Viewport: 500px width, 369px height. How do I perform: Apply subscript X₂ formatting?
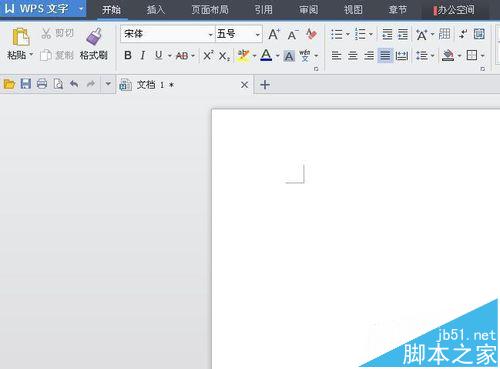pos(224,56)
